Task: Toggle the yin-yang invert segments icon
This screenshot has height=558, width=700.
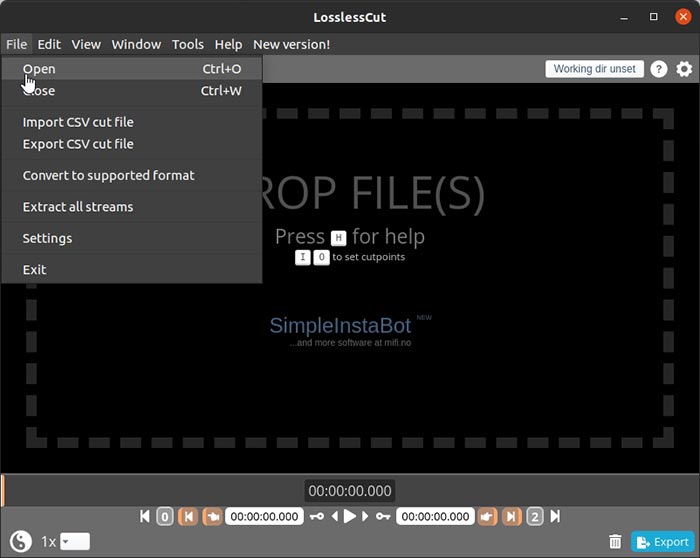Action: click(x=21, y=541)
